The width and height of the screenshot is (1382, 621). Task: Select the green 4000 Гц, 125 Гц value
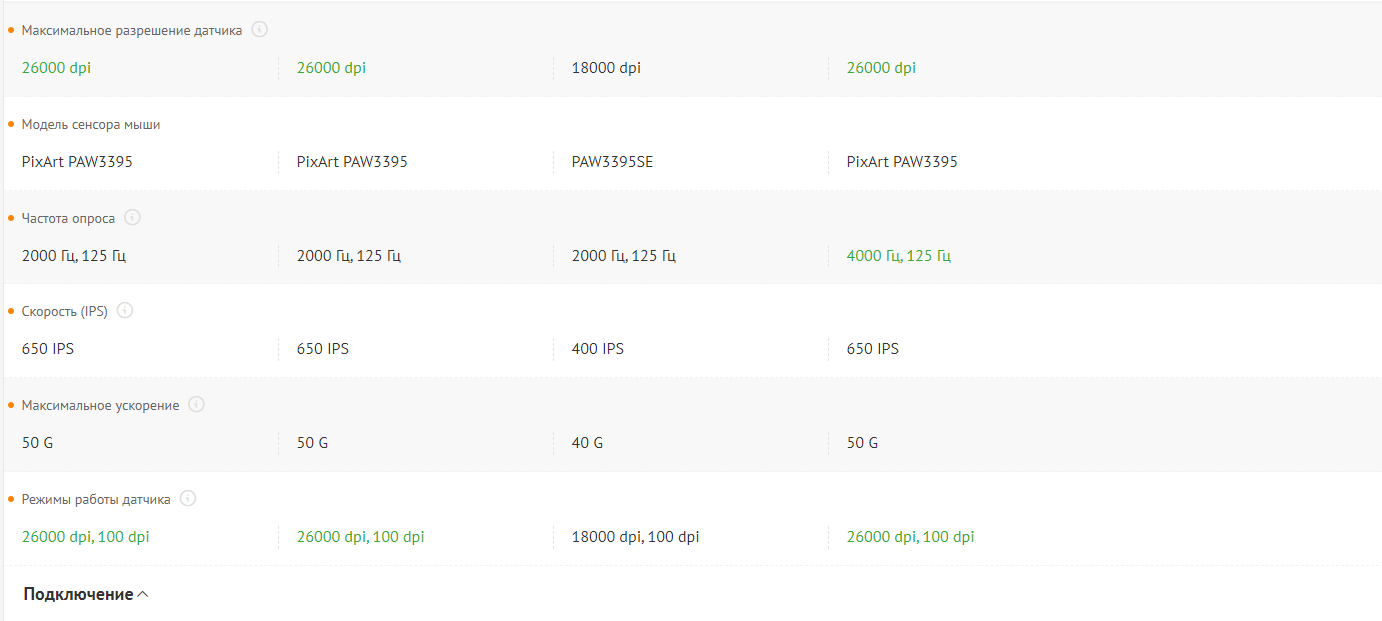[x=898, y=256]
